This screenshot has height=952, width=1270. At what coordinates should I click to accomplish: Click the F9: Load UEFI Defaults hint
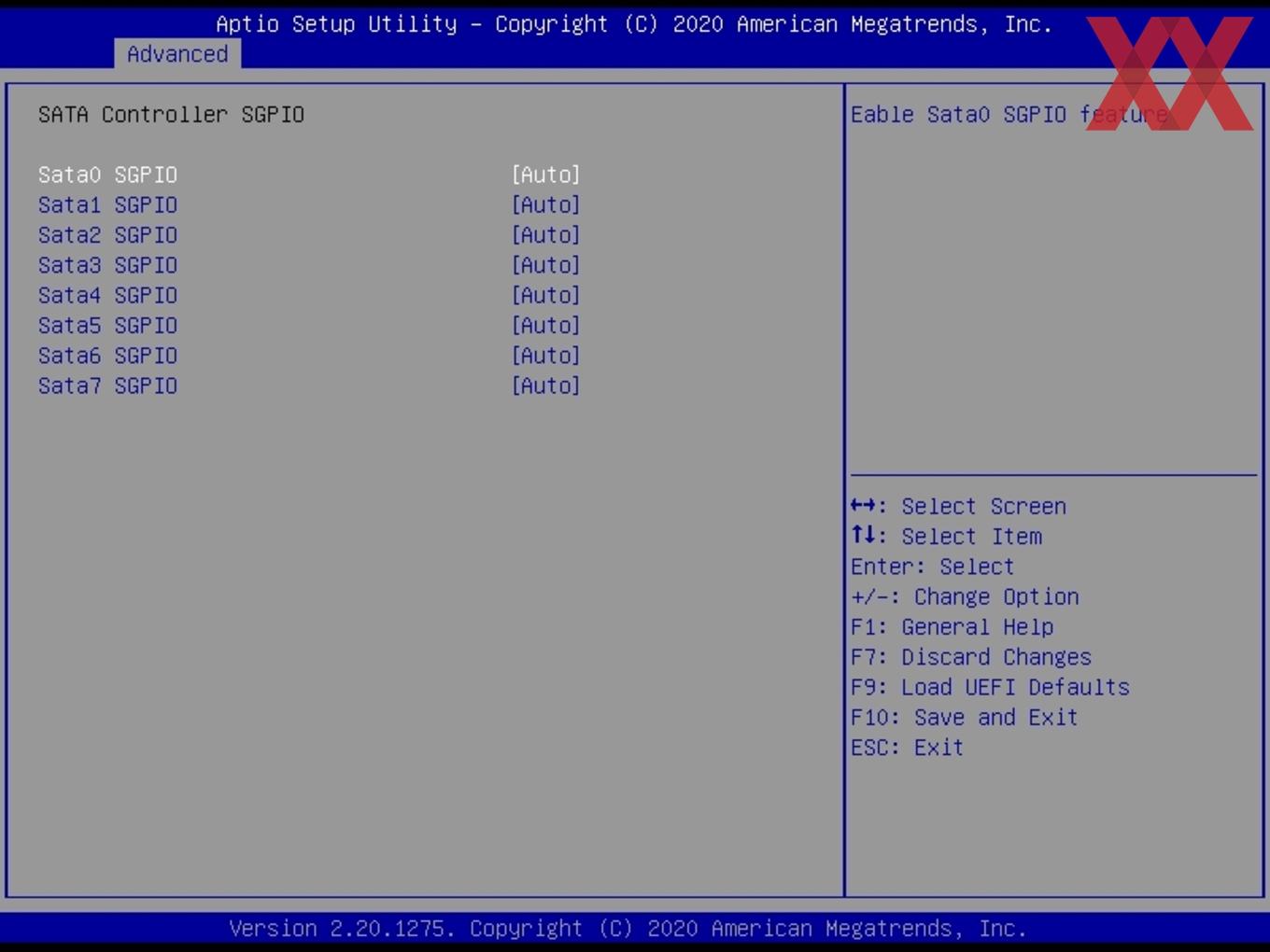[990, 687]
